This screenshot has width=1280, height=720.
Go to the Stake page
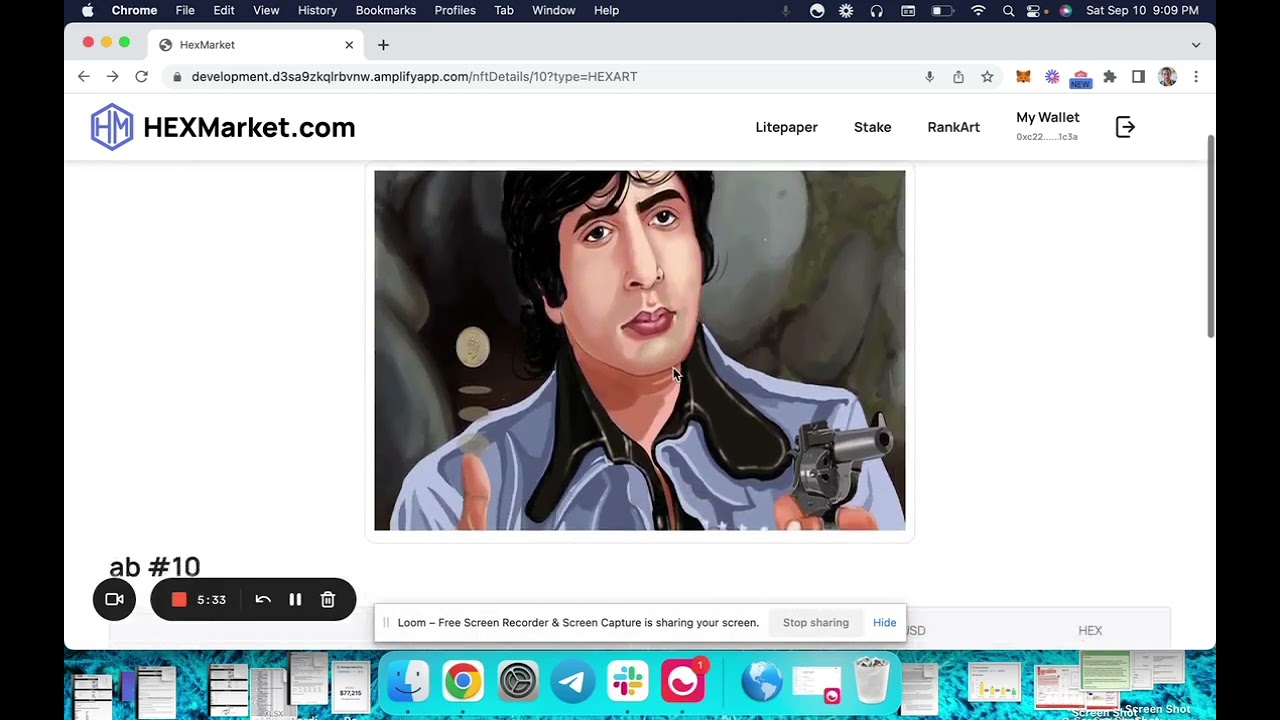[872, 127]
